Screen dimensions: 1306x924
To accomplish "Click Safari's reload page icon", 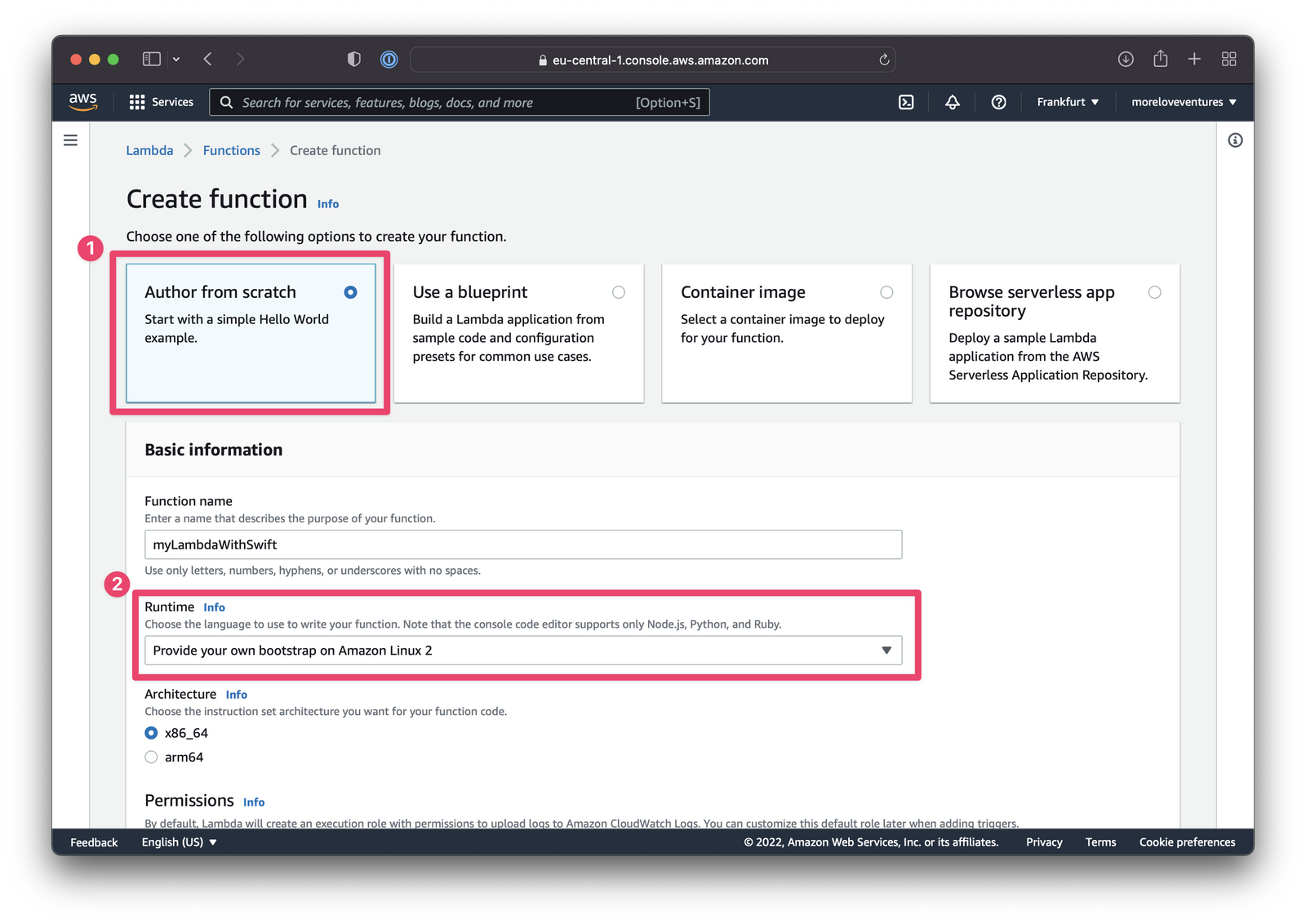I will pos(884,59).
